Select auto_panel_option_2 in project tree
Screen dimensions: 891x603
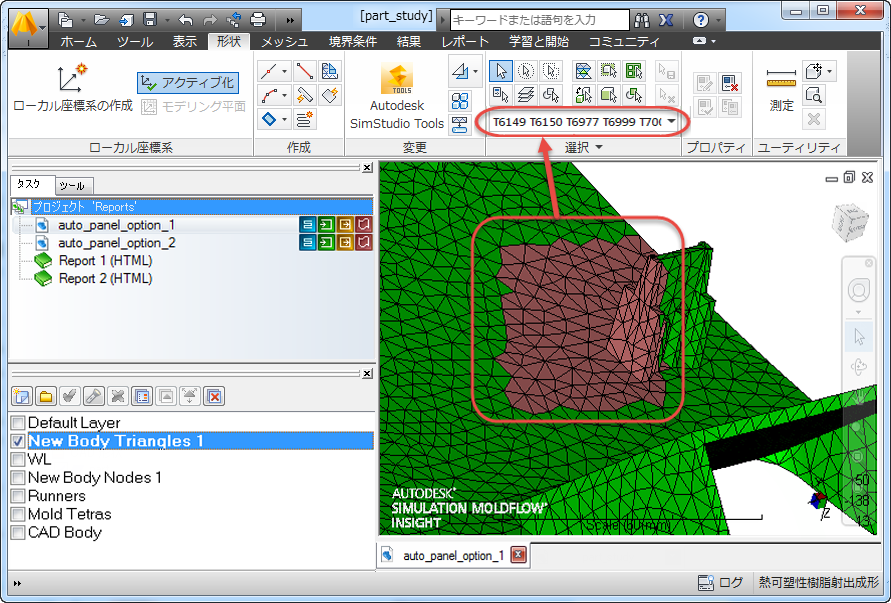116,243
